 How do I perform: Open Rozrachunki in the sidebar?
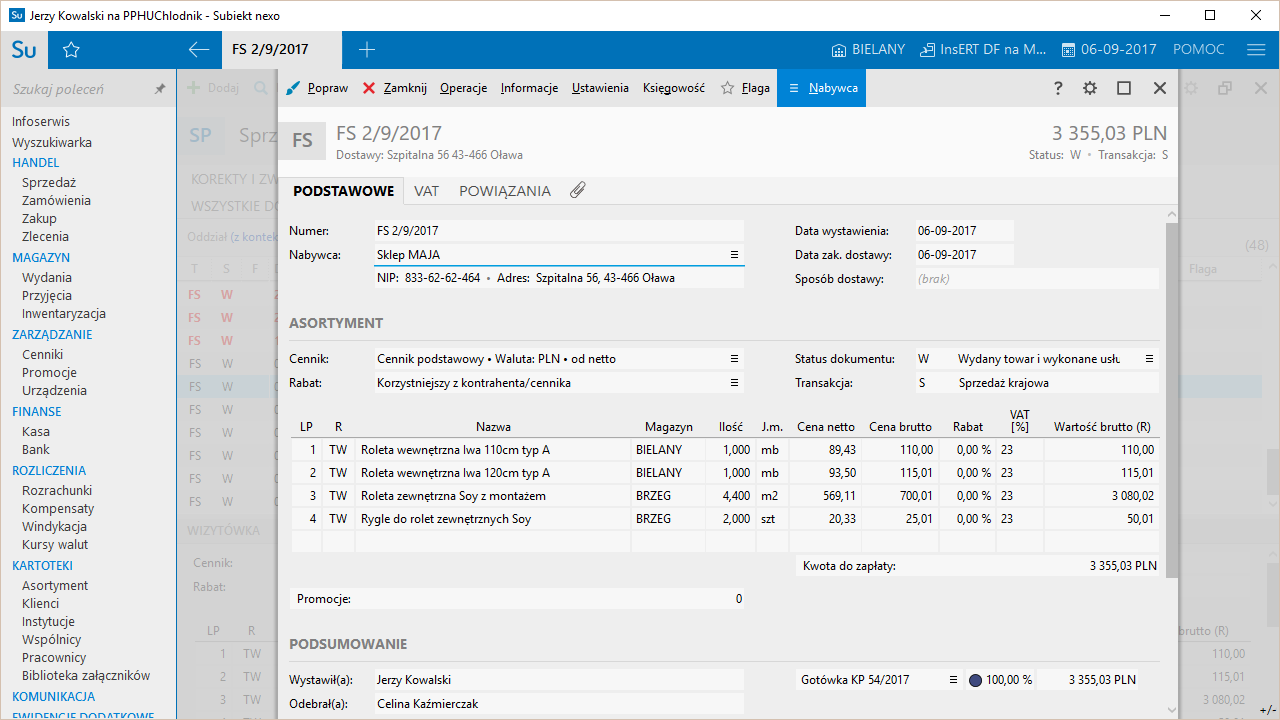(57, 490)
